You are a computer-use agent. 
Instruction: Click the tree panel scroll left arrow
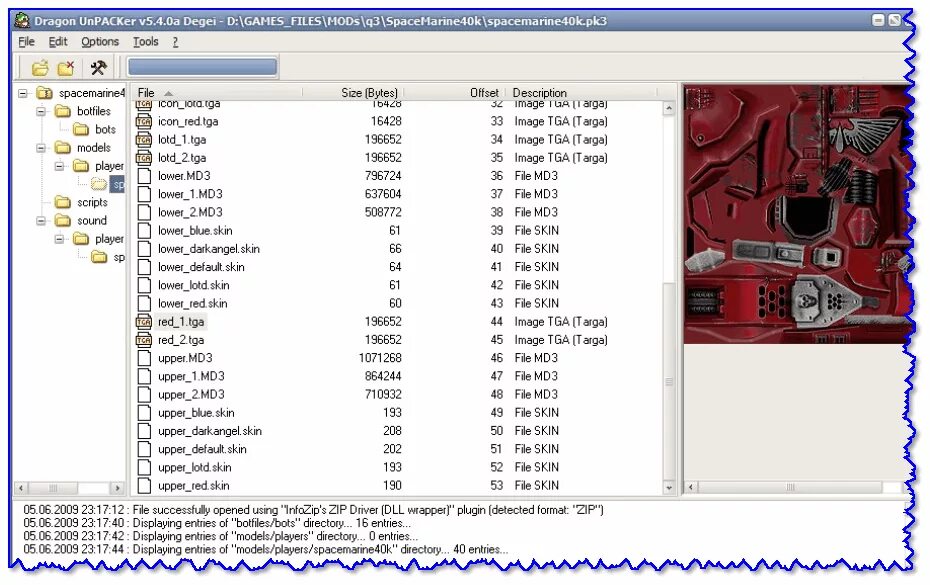(x=21, y=488)
